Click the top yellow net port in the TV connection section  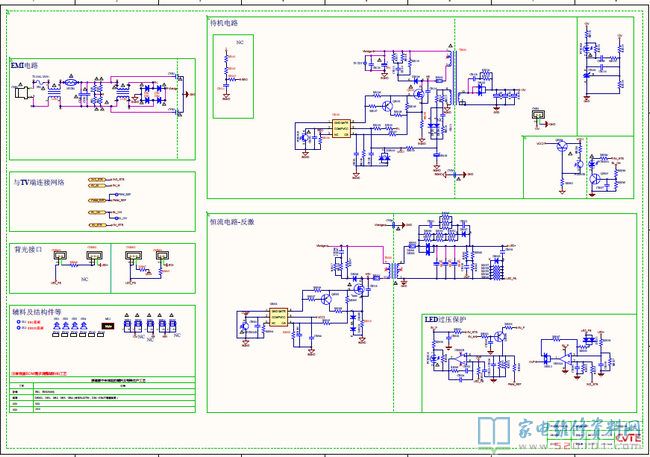point(97,180)
